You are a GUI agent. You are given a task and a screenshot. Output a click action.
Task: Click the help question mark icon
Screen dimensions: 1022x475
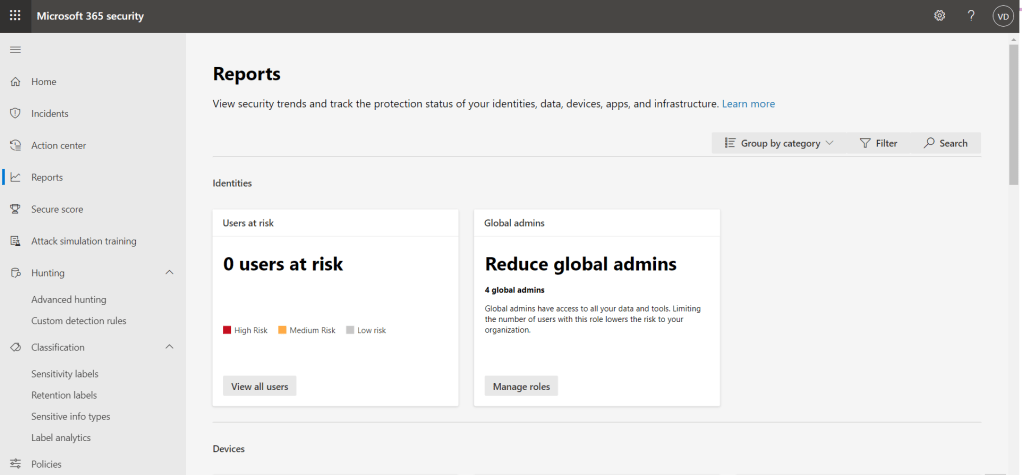pyautogui.click(x=970, y=16)
